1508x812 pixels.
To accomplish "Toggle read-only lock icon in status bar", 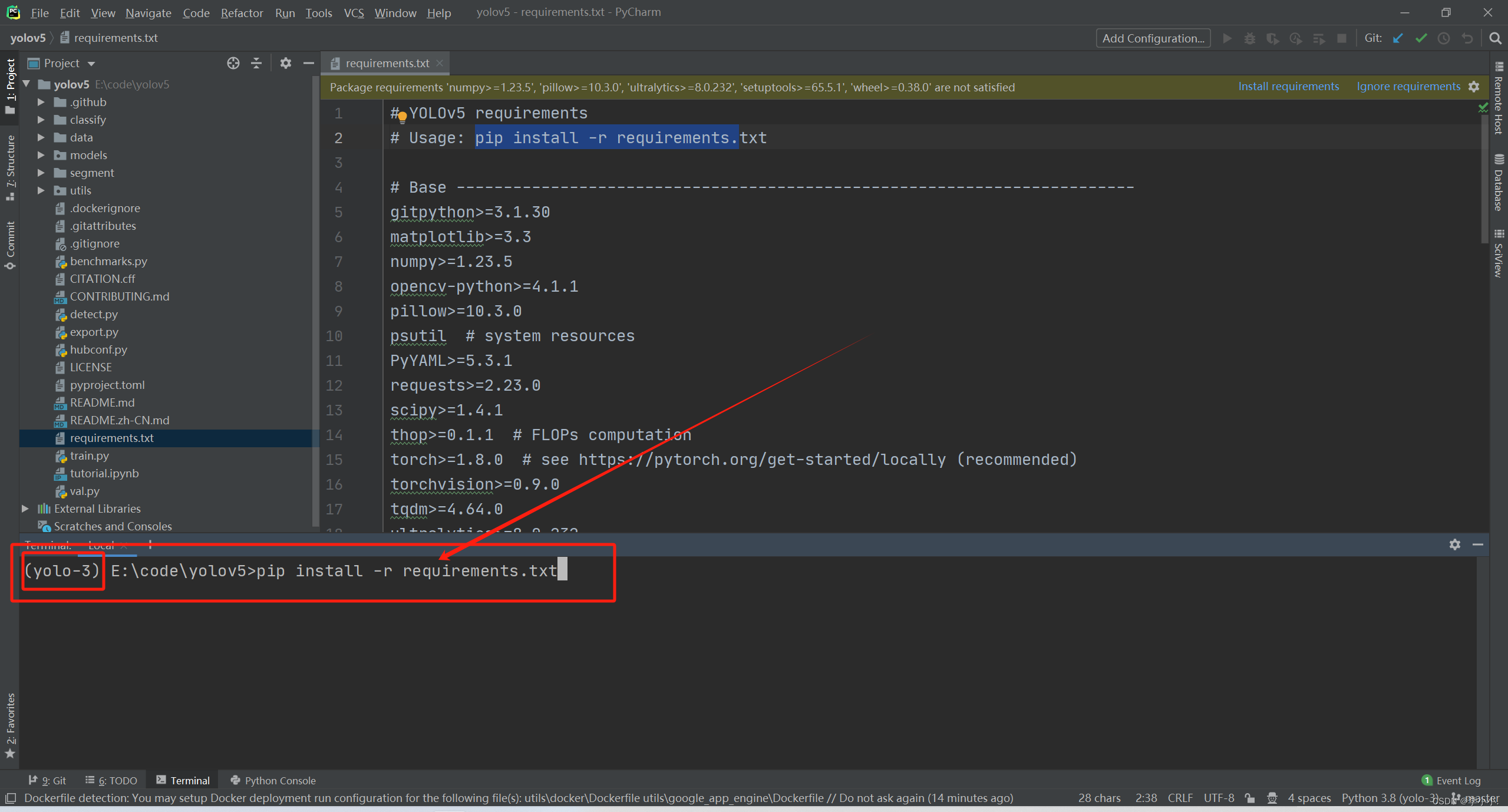I will click(1249, 798).
